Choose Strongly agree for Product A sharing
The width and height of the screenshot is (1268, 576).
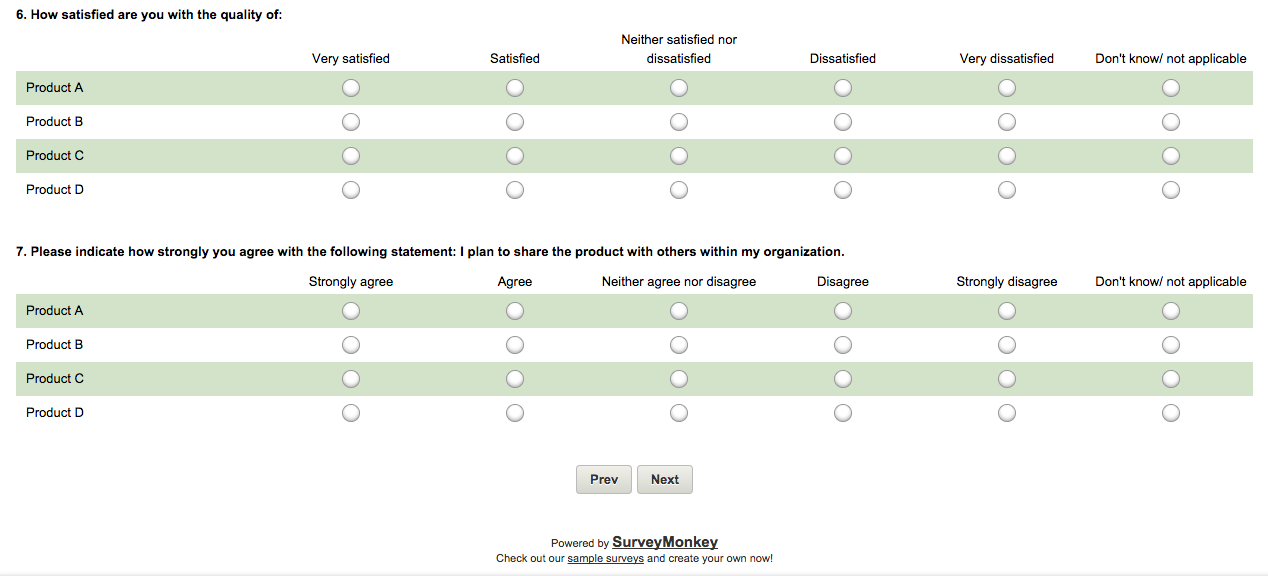[351, 311]
